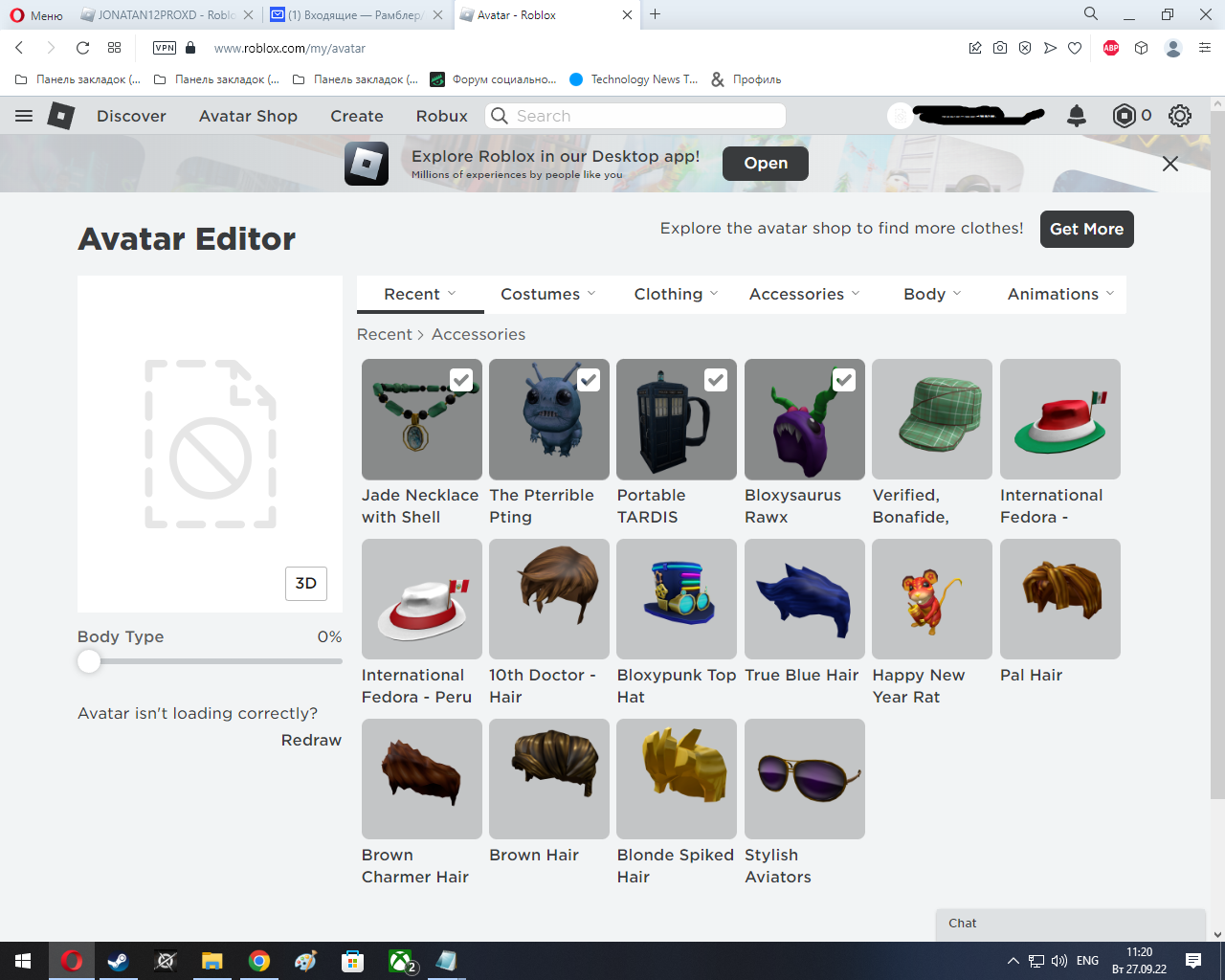Reload the page in the browser

coord(83,48)
